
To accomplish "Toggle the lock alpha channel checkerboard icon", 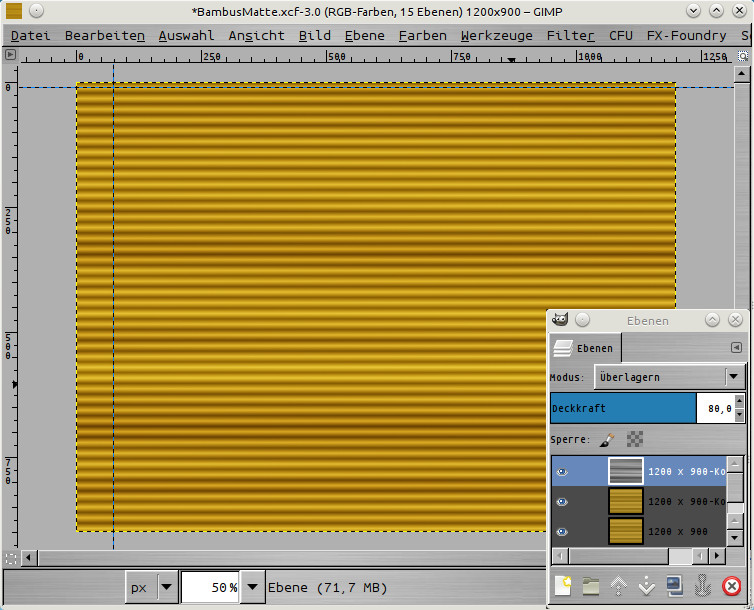I will [635, 439].
